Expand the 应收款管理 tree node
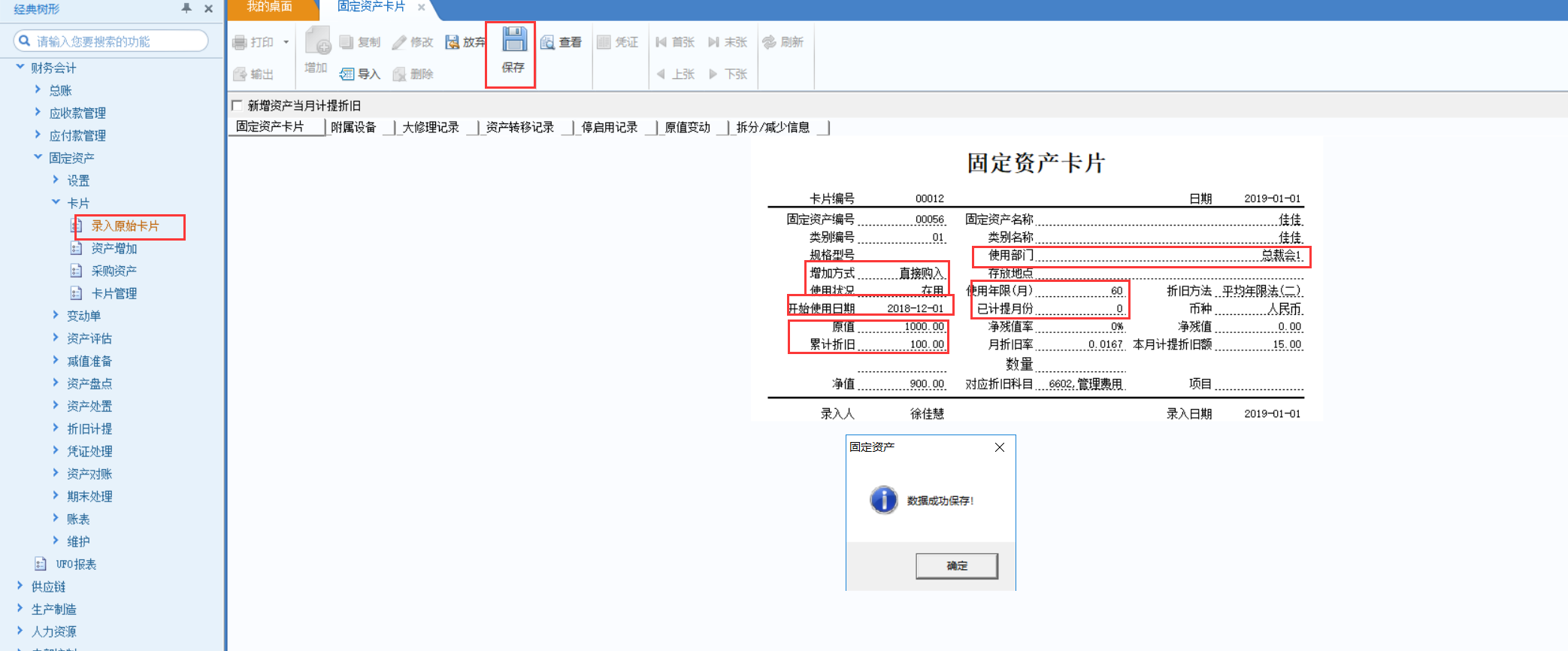 38,112
